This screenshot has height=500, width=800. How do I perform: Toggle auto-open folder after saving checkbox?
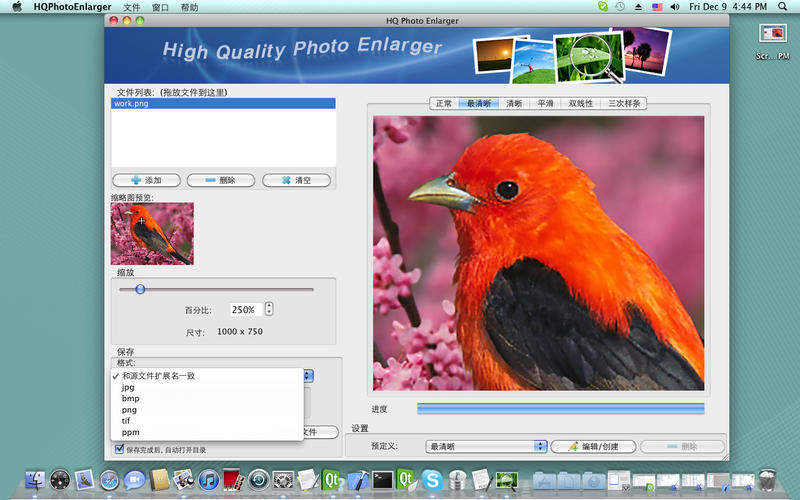click(118, 450)
